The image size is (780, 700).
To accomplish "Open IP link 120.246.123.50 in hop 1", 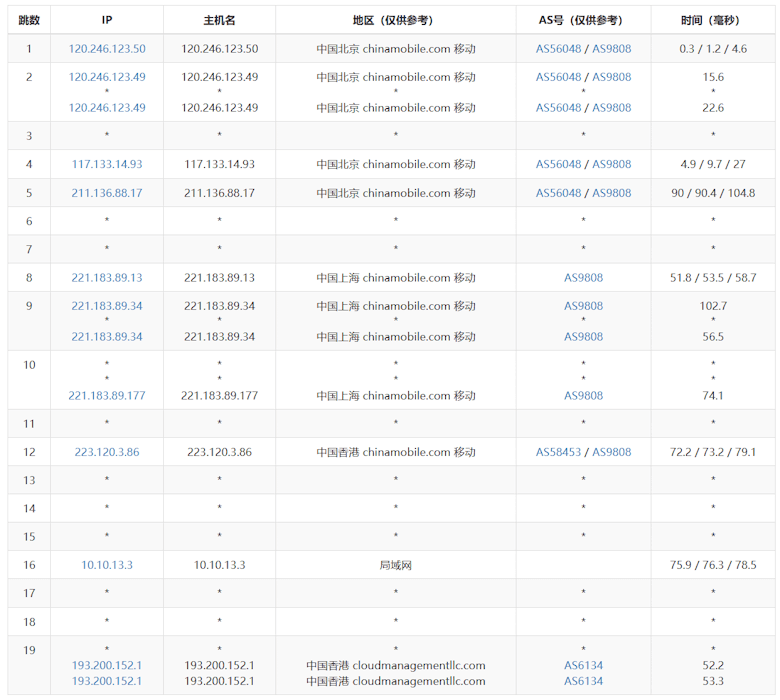I will (x=107, y=49).
